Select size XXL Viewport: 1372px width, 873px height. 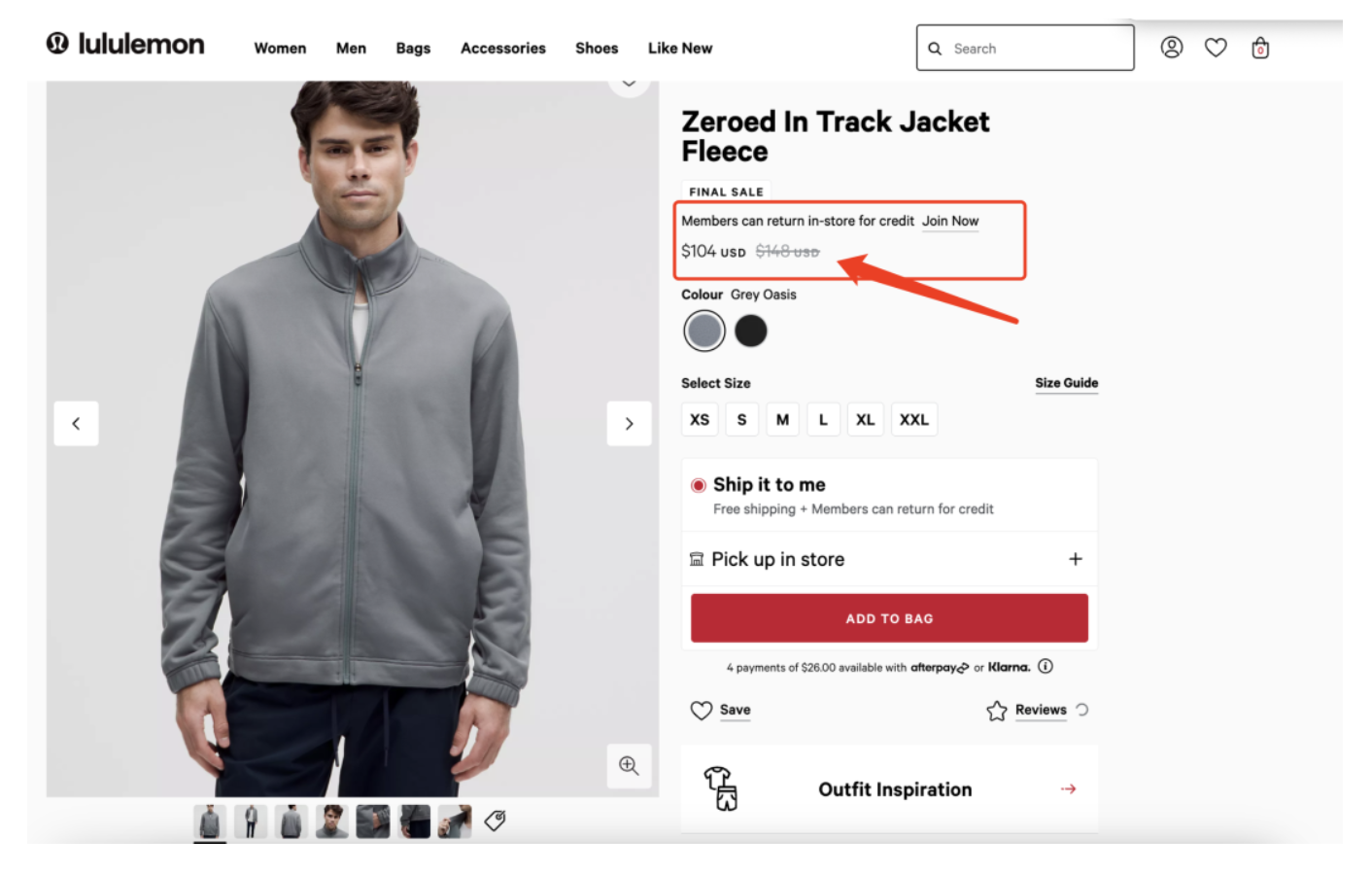(913, 420)
